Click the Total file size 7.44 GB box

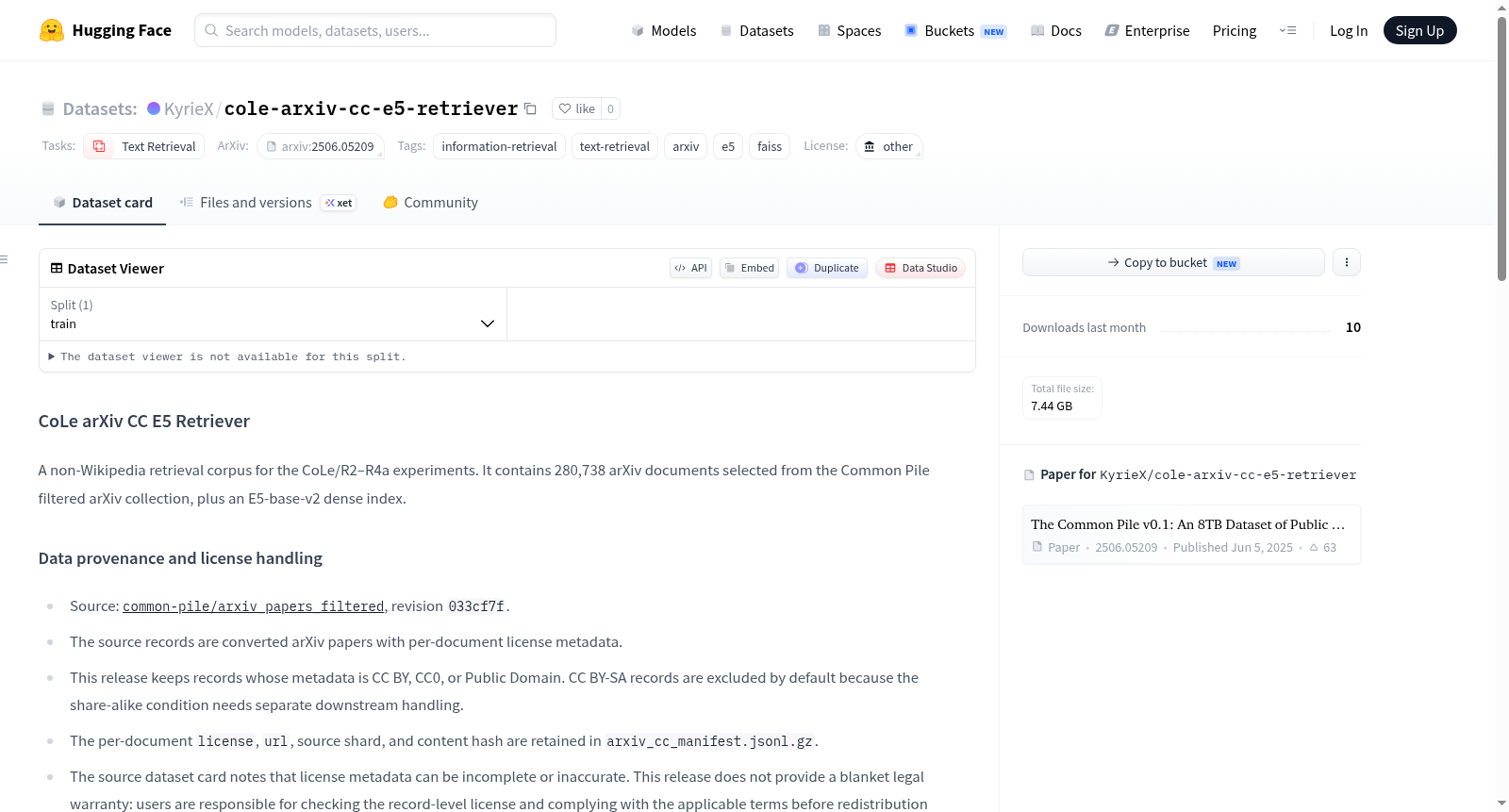1062,398
